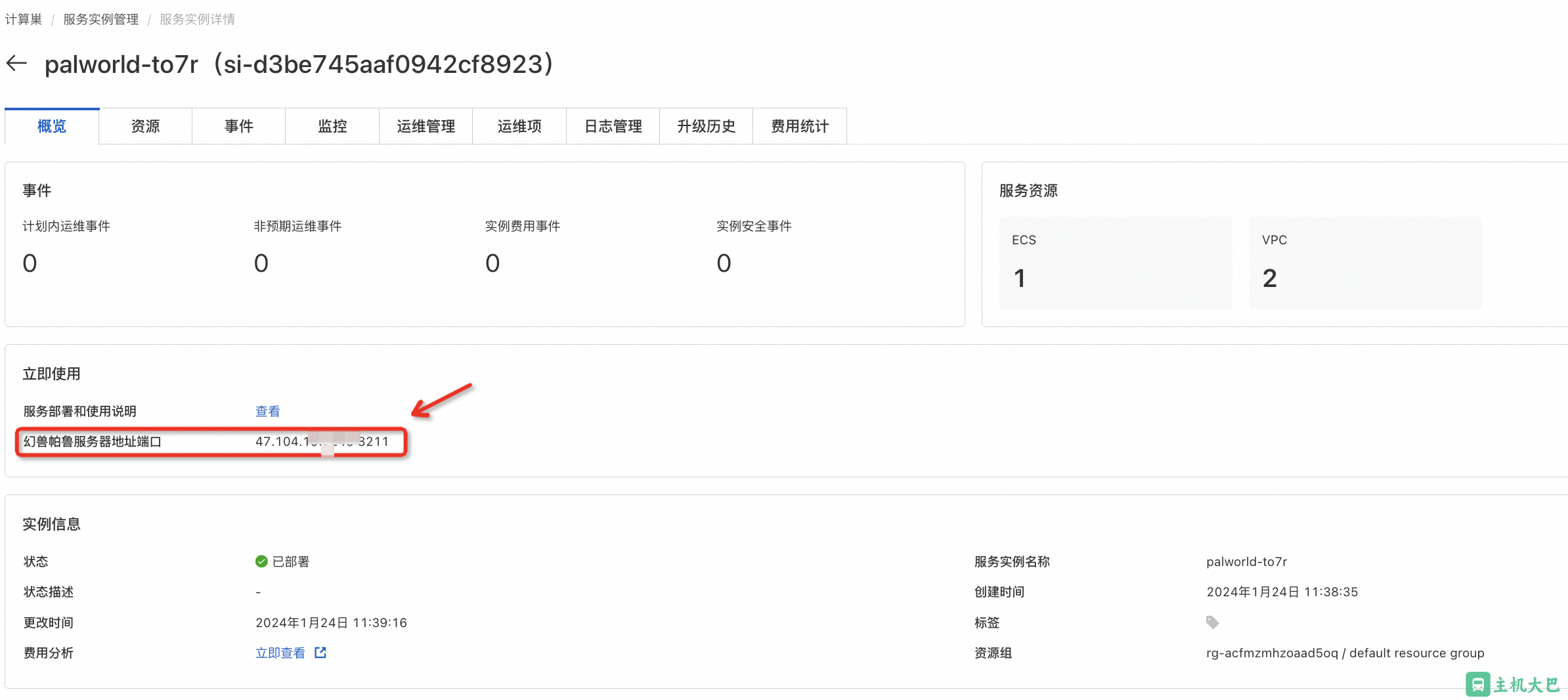Click the 创建时间 label
This screenshot has width=1568, height=700.
coord(999,592)
